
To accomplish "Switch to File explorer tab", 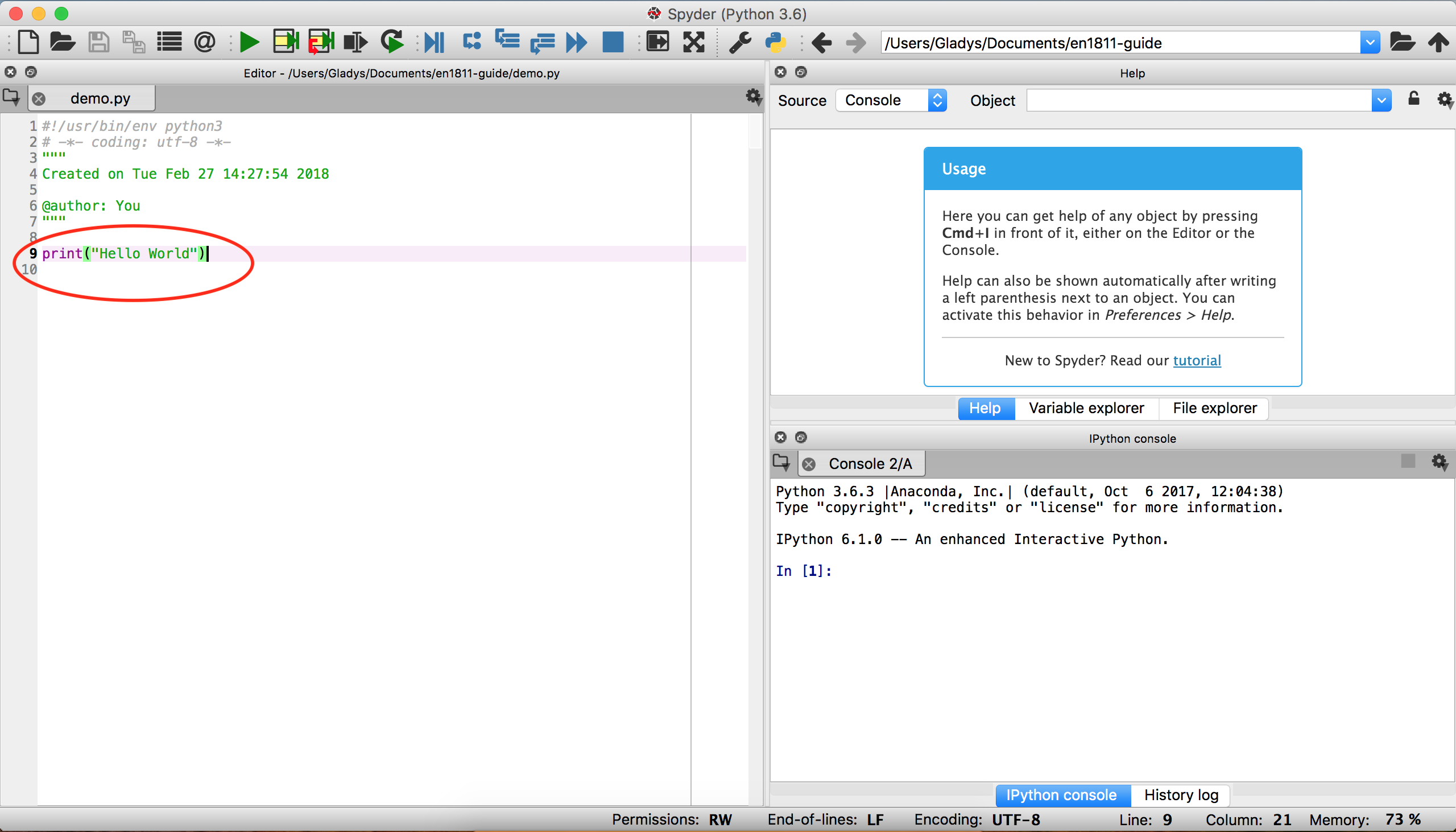I will pyautogui.click(x=1215, y=408).
